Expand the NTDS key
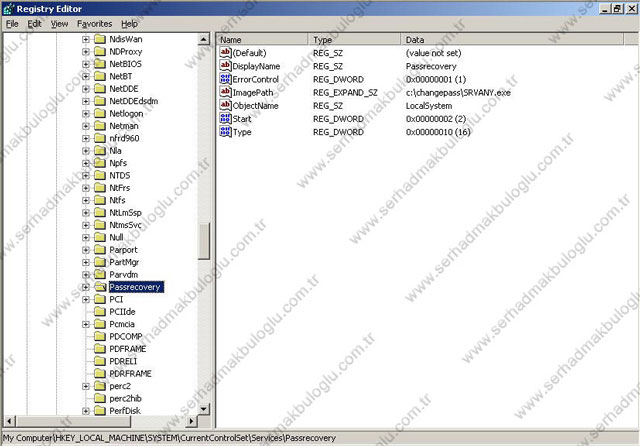The image size is (640, 446). click(86, 175)
